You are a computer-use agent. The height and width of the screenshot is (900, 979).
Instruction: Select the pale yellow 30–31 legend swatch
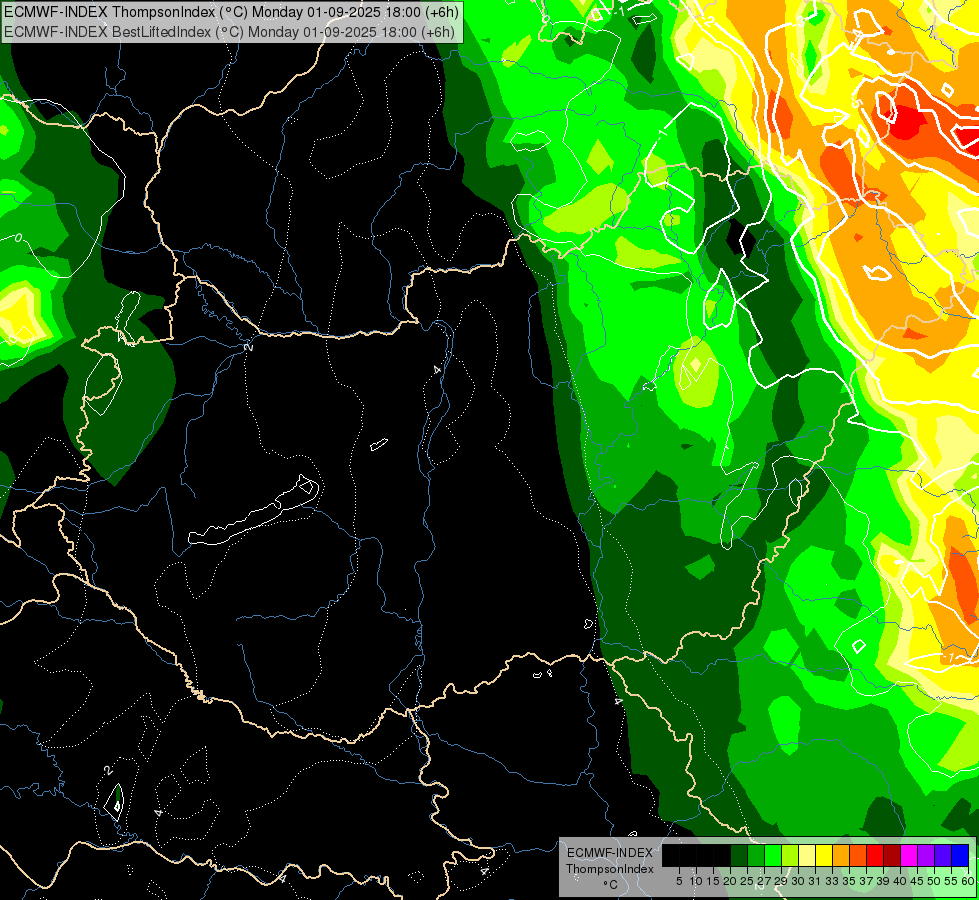click(807, 855)
